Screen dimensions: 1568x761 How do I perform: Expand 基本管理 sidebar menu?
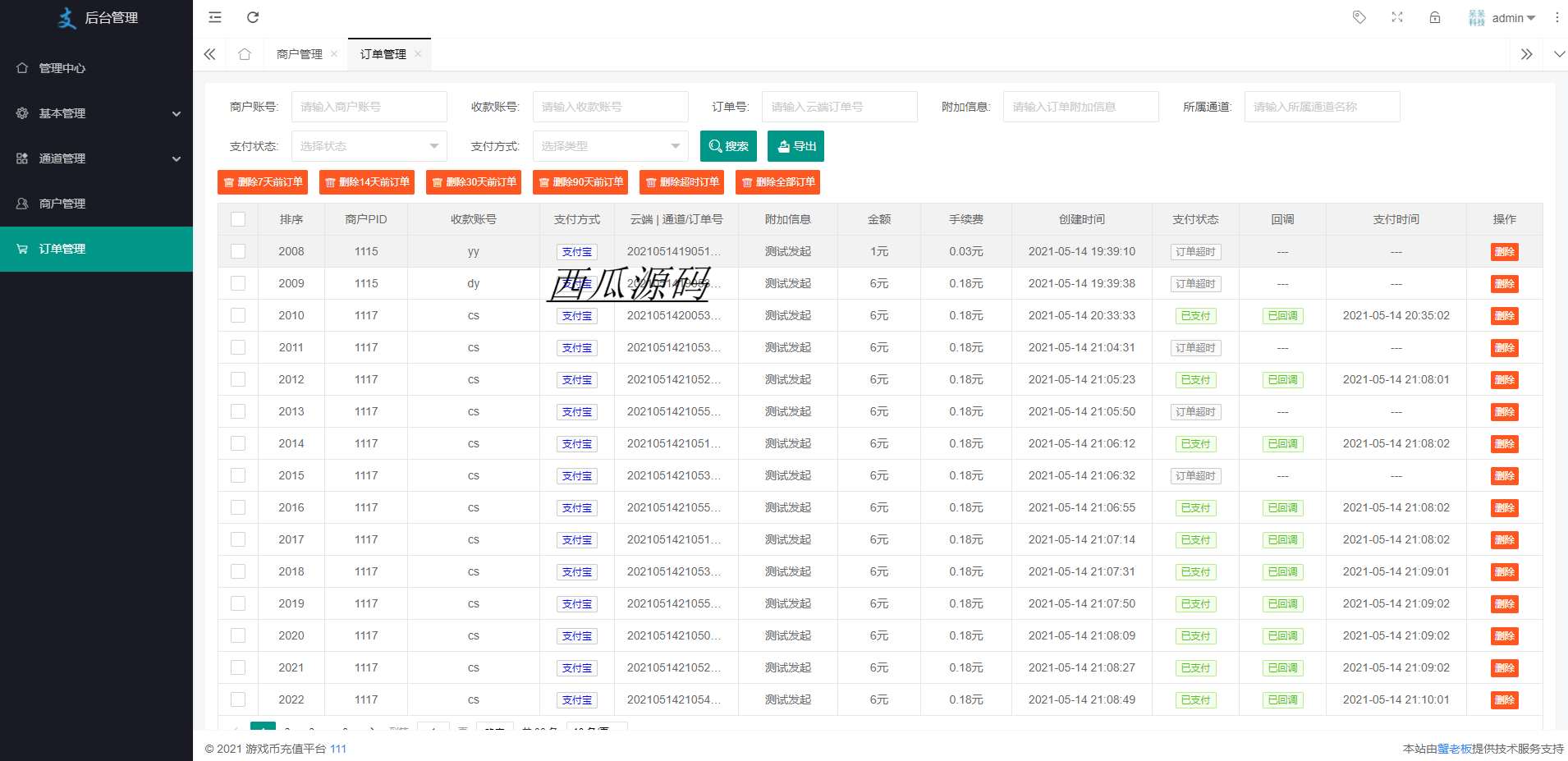click(96, 113)
